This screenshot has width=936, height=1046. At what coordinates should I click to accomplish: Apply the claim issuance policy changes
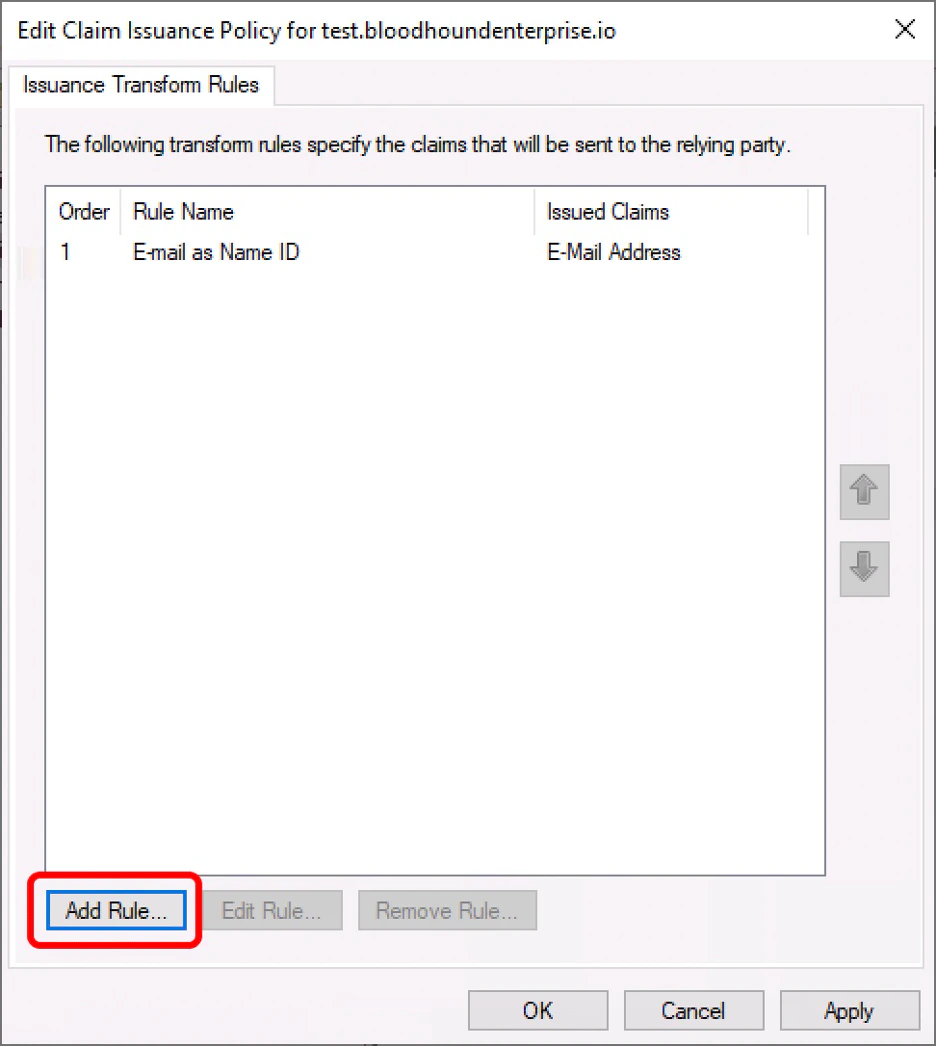coord(849,1010)
